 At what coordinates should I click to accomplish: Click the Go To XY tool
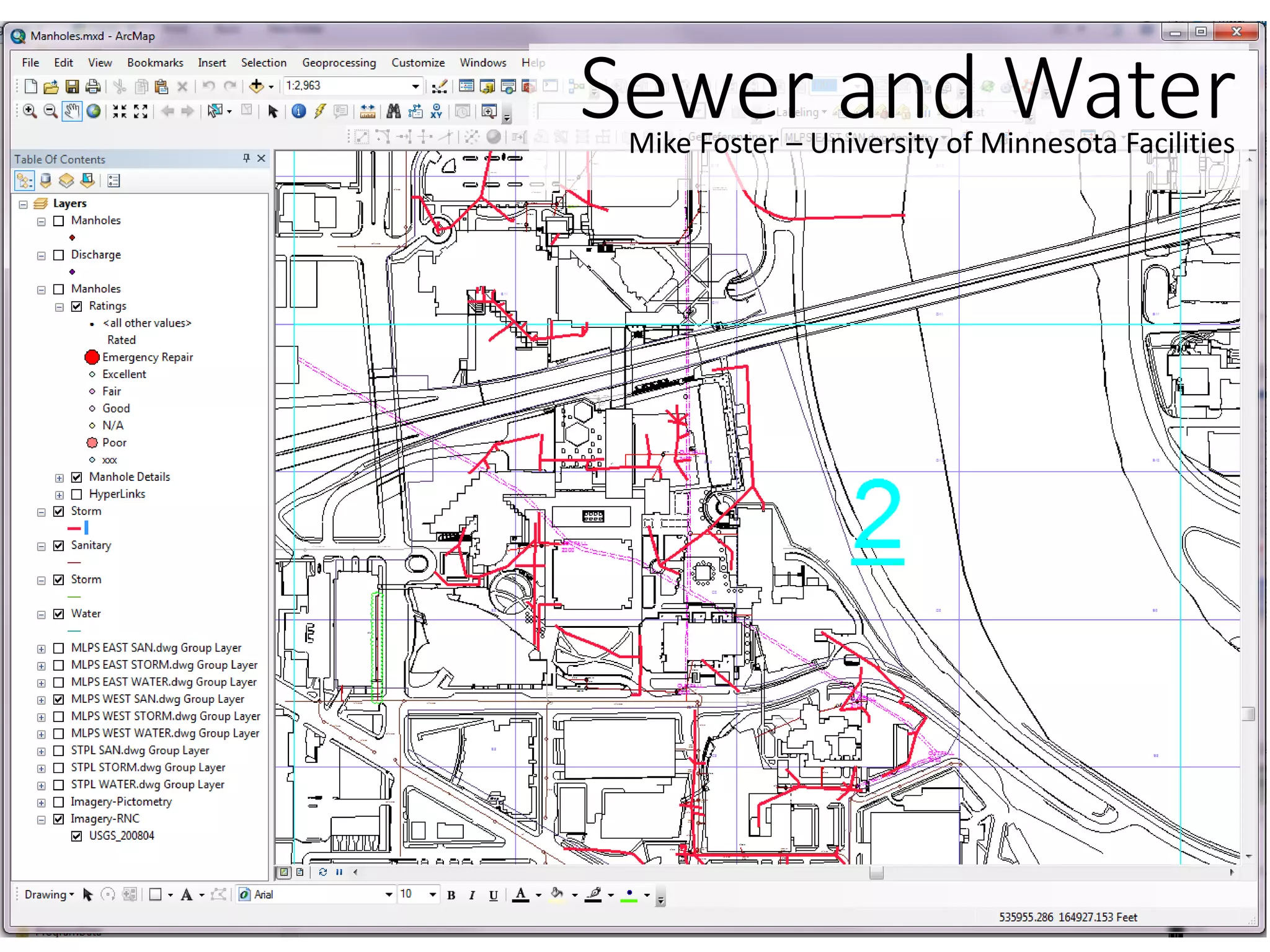[x=437, y=111]
